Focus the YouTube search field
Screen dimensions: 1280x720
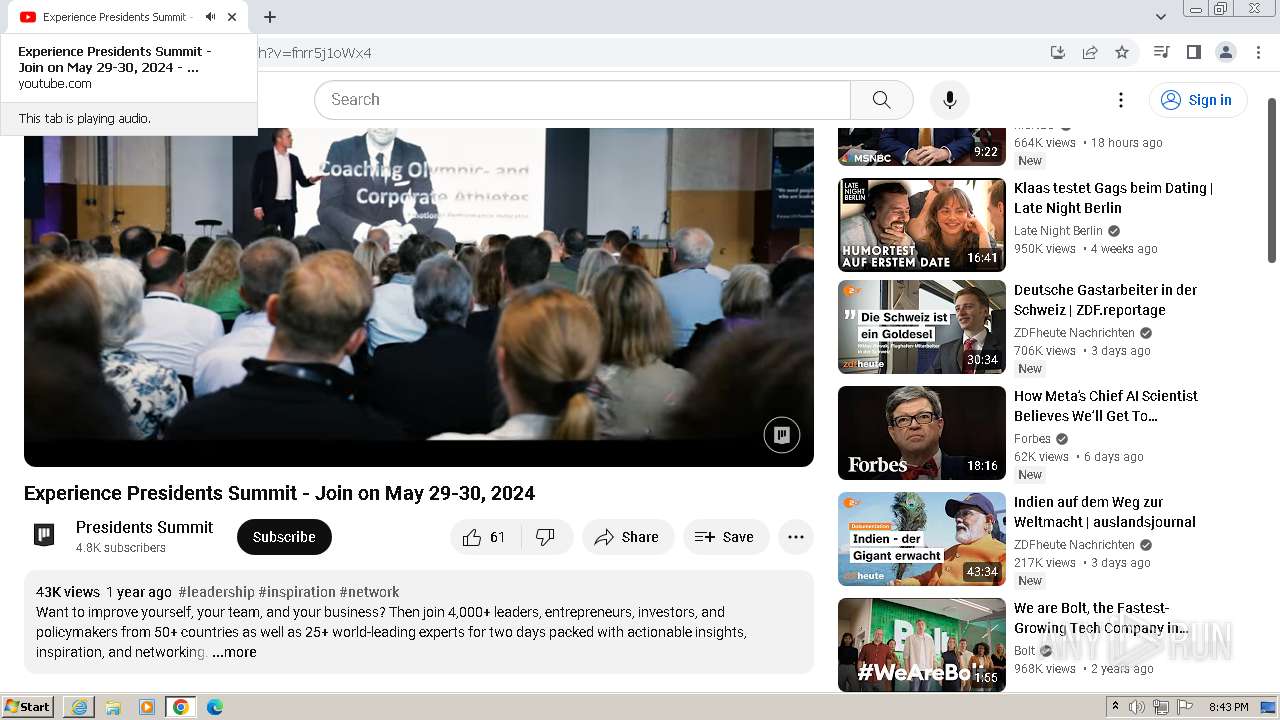[x=582, y=100]
